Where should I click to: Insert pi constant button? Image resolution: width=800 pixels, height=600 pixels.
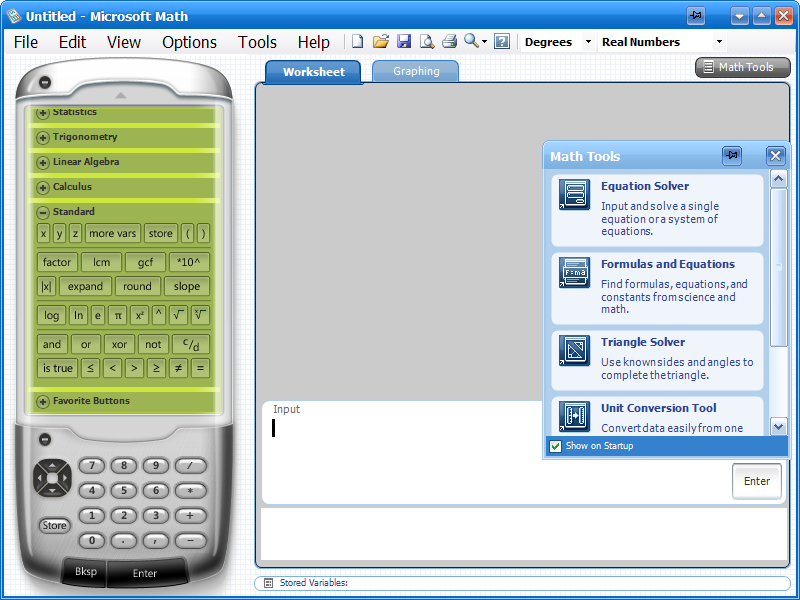[x=118, y=315]
